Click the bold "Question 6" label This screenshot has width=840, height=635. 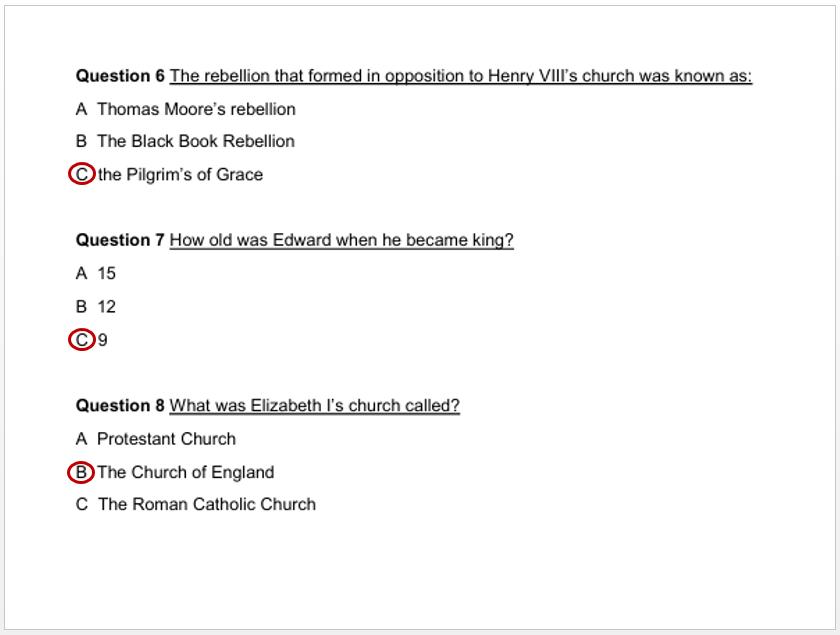pos(120,76)
